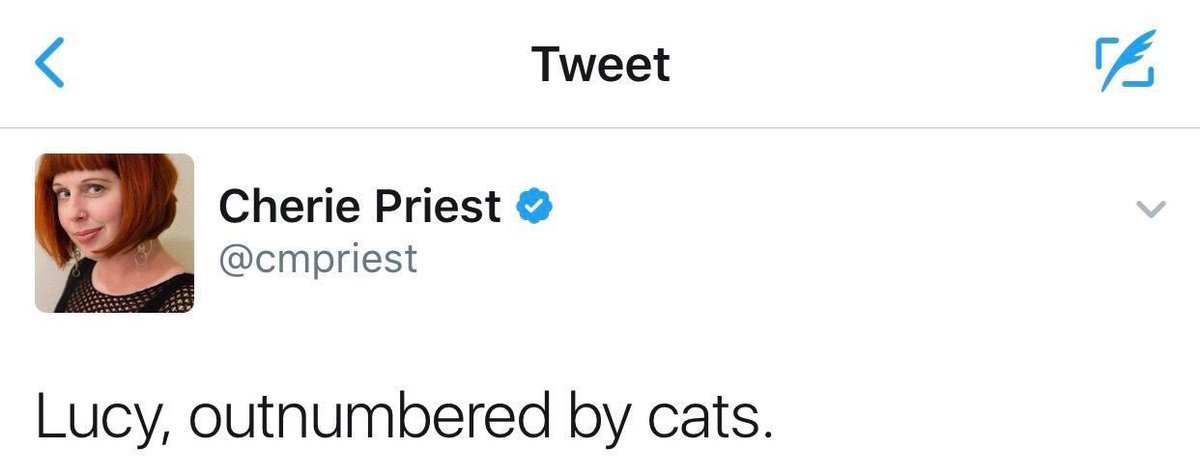Open the @cmpriest handle
Screen dimensions: 1200x476
point(318,259)
